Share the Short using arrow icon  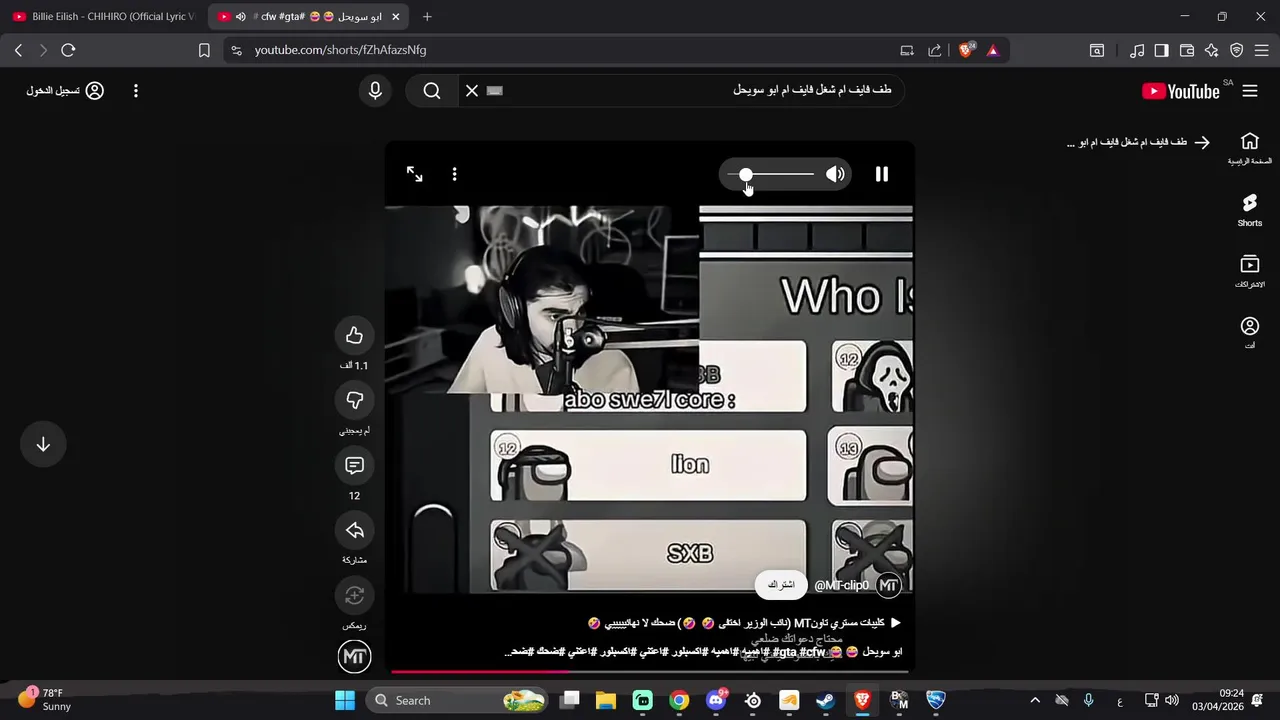point(354,530)
